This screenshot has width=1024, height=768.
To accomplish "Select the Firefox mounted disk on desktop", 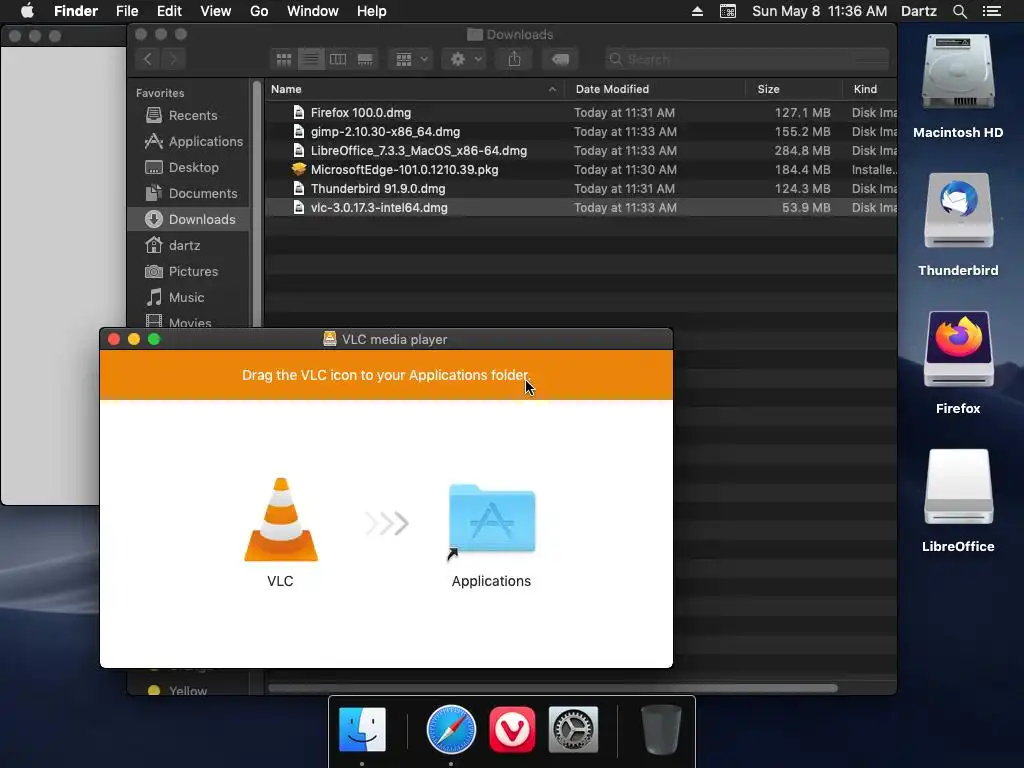I will 958,349.
